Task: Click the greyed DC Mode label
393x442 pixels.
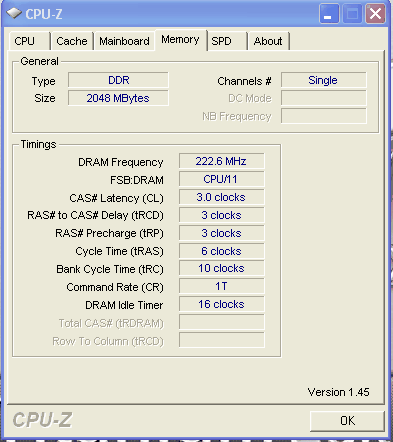Action: [x=250, y=98]
